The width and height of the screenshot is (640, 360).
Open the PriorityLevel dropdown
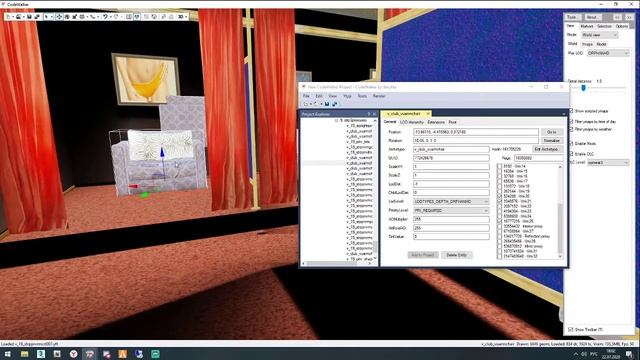(451, 211)
